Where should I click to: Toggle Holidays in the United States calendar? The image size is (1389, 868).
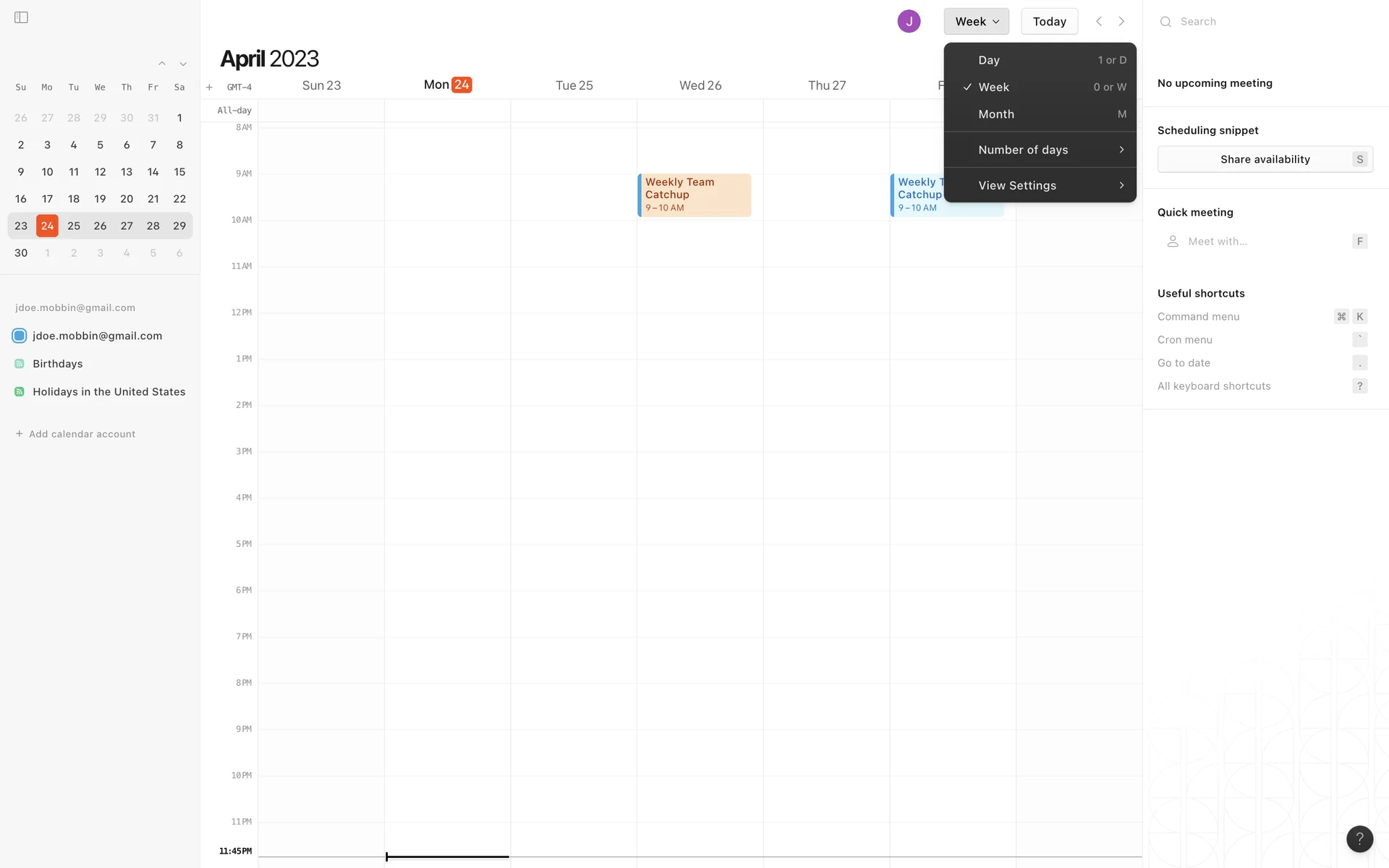(x=20, y=391)
